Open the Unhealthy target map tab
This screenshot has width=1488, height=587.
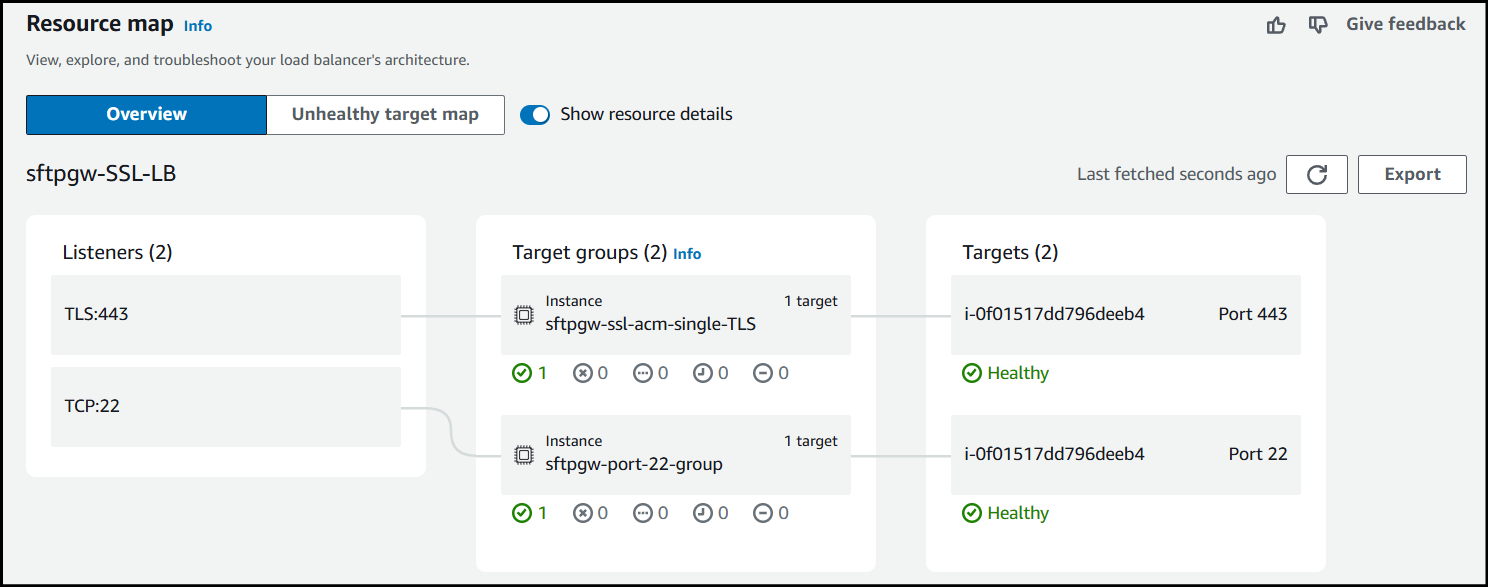pyautogui.click(x=385, y=115)
